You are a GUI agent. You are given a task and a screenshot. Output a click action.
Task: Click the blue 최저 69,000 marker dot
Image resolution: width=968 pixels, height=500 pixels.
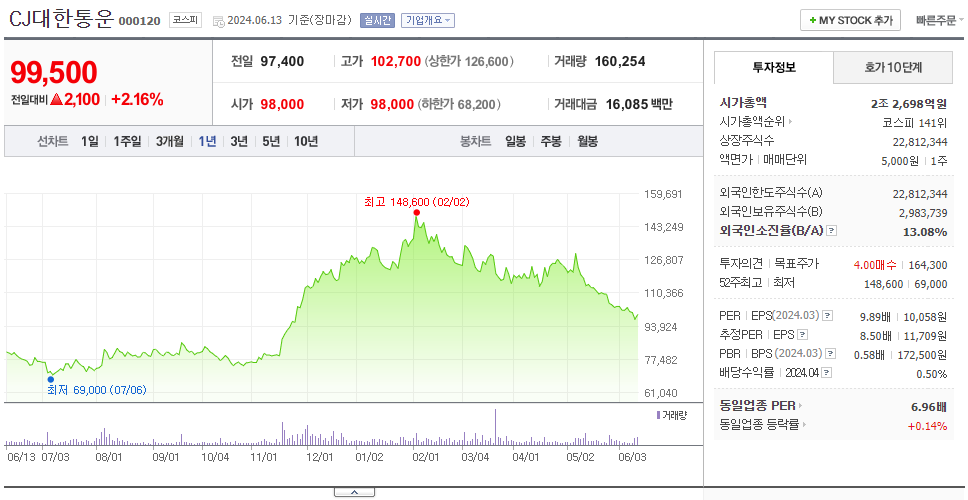pyautogui.click(x=51, y=378)
